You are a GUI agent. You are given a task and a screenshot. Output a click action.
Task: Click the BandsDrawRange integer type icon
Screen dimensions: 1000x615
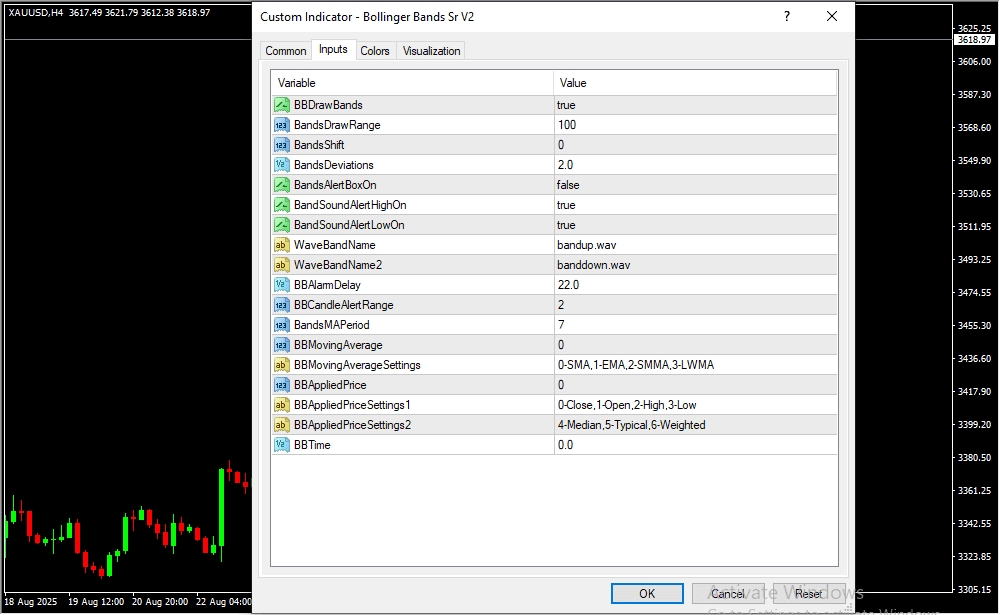click(x=281, y=125)
